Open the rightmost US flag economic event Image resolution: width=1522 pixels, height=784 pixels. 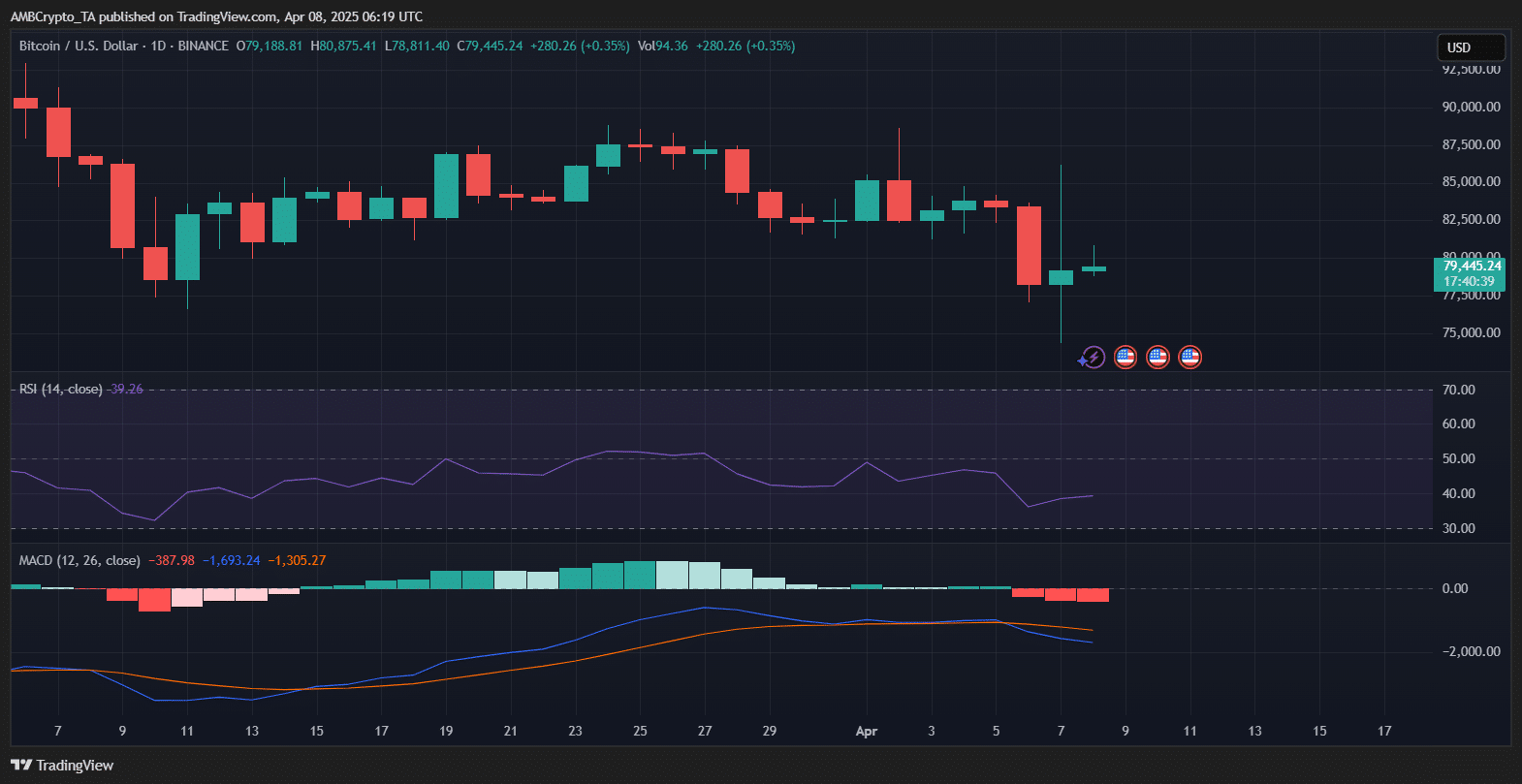[x=1189, y=358]
